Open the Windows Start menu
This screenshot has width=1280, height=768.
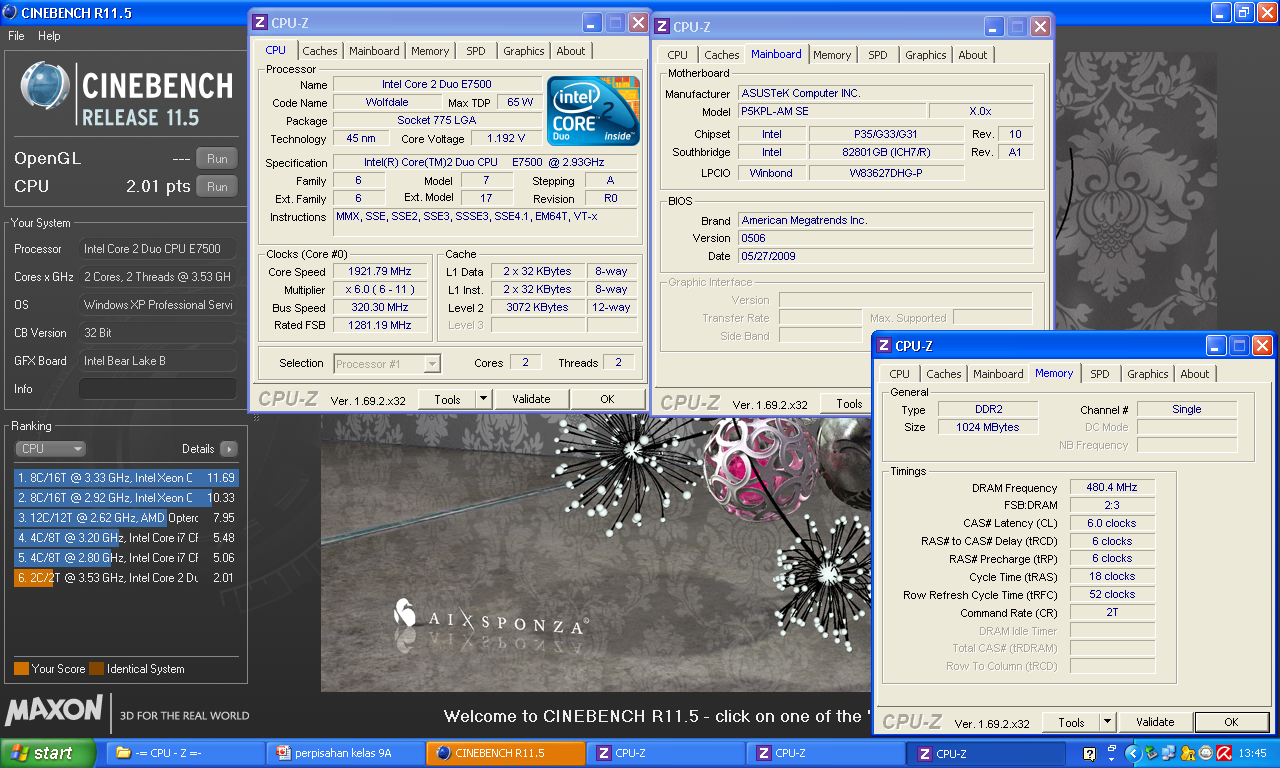click(x=48, y=753)
